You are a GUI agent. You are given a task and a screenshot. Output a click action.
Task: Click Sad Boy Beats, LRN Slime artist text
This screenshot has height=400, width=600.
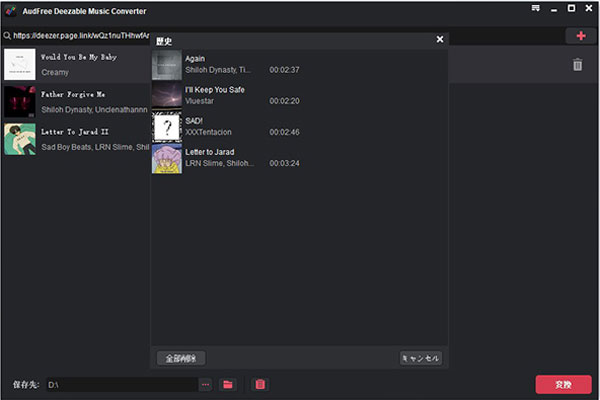coord(95,147)
